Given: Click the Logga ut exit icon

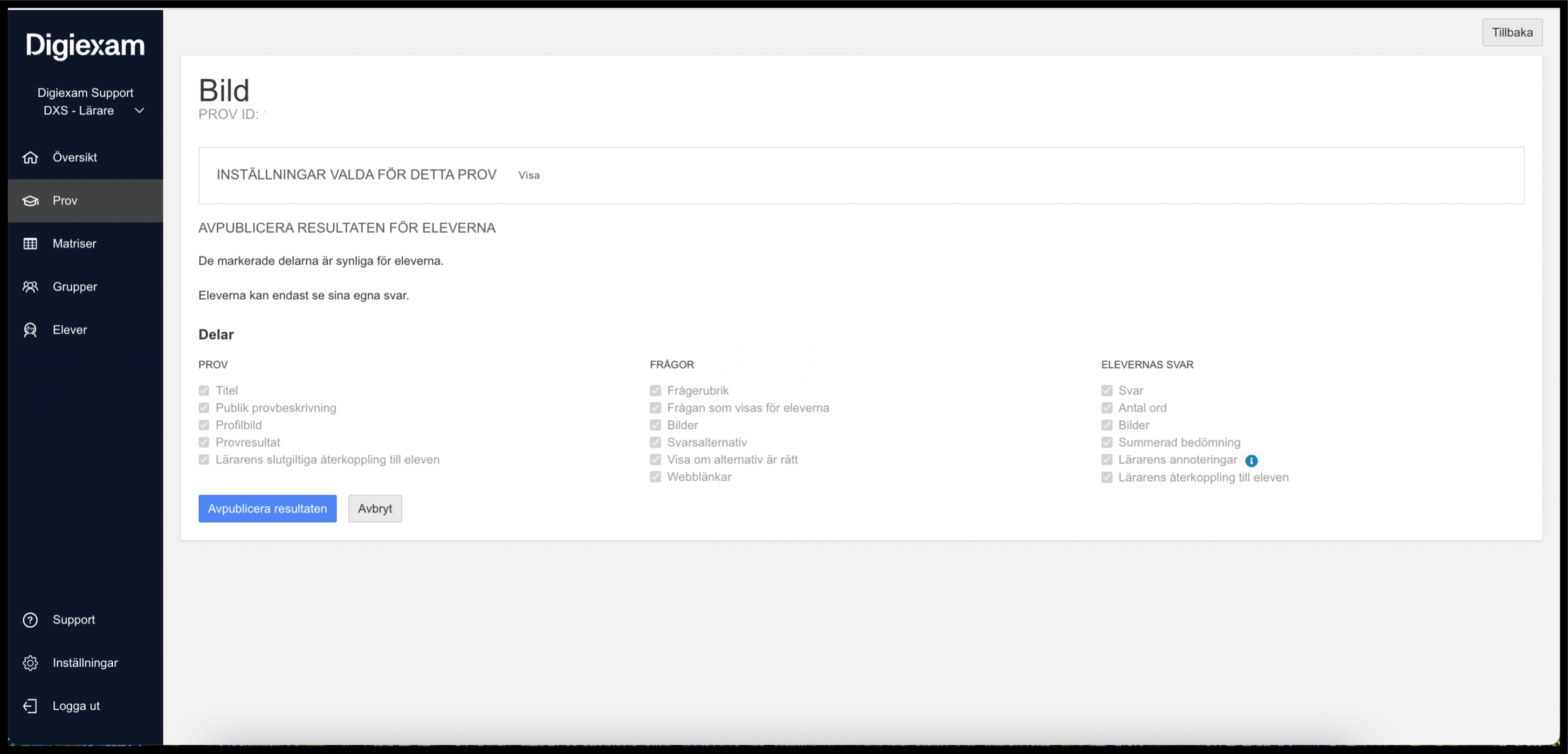Looking at the screenshot, I should click(30, 707).
